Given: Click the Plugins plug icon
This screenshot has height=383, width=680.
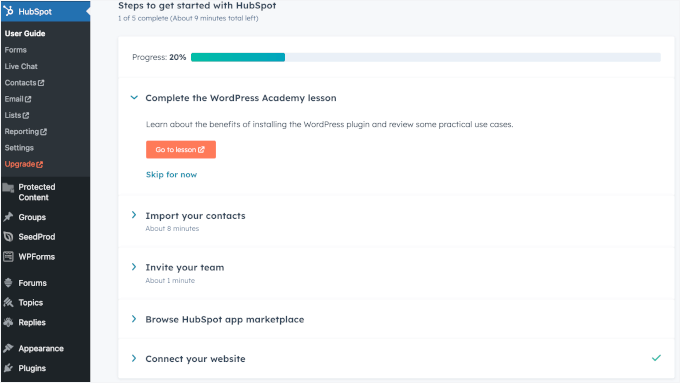Looking at the screenshot, I should click(x=8, y=368).
